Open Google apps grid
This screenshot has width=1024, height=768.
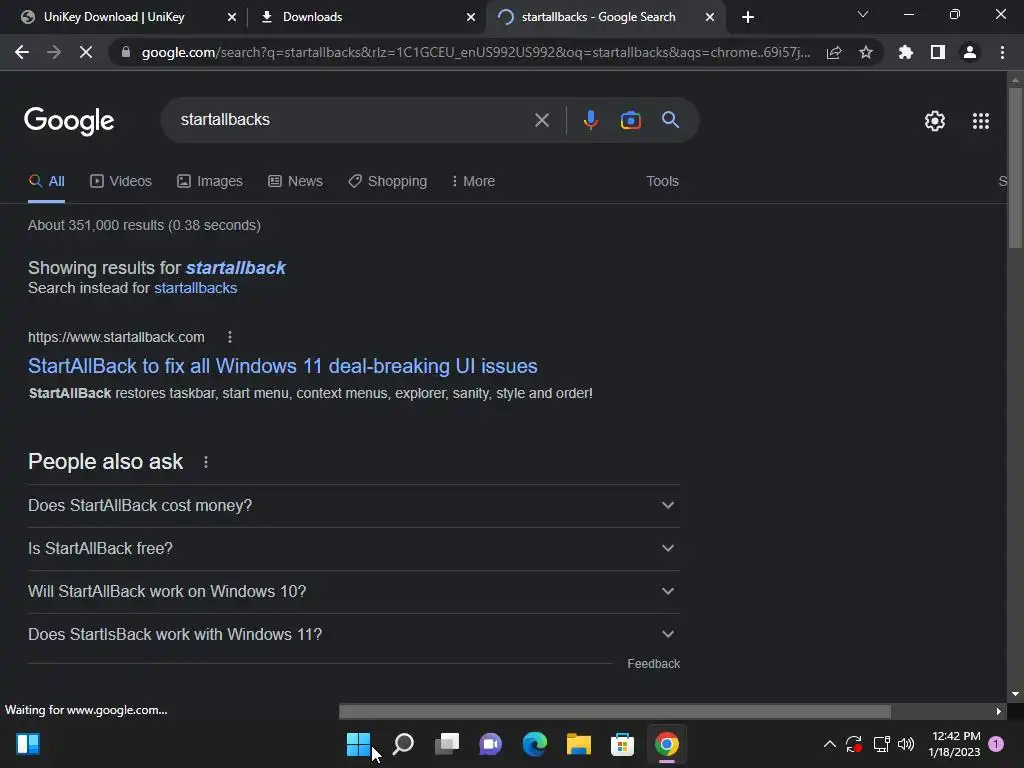(981, 121)
